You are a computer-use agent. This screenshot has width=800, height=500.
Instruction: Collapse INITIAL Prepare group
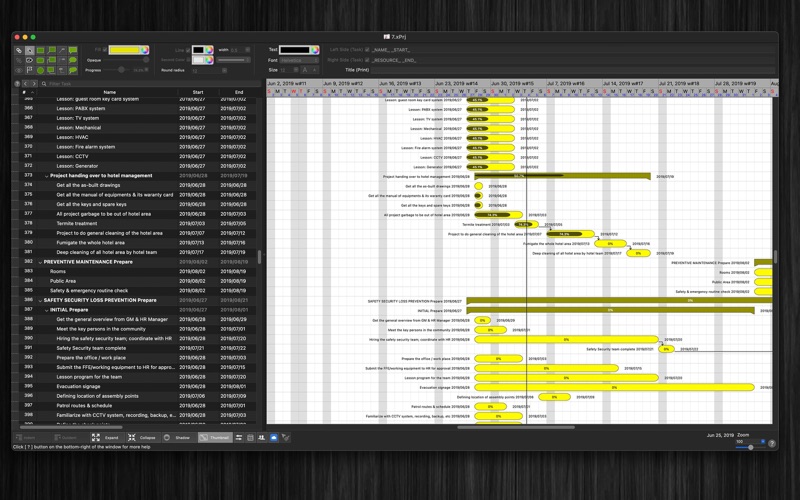tap(46, 310)
